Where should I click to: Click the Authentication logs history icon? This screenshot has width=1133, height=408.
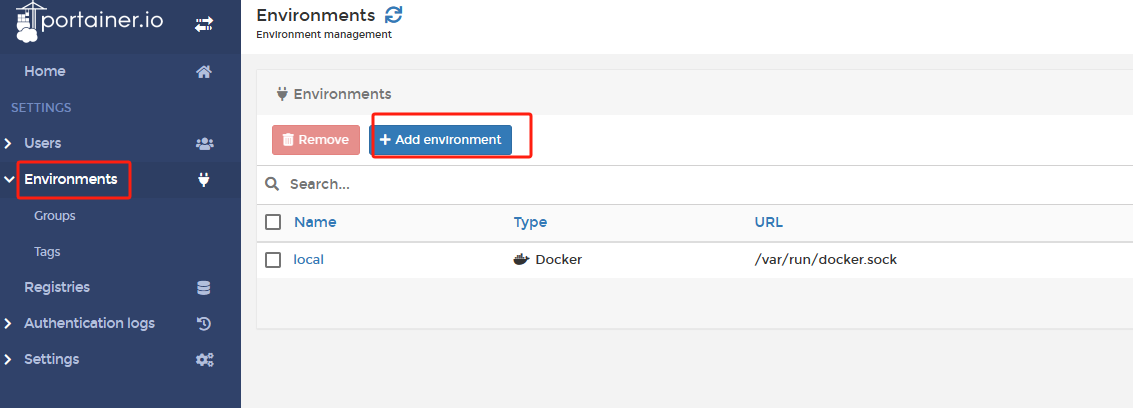point(204,323)
